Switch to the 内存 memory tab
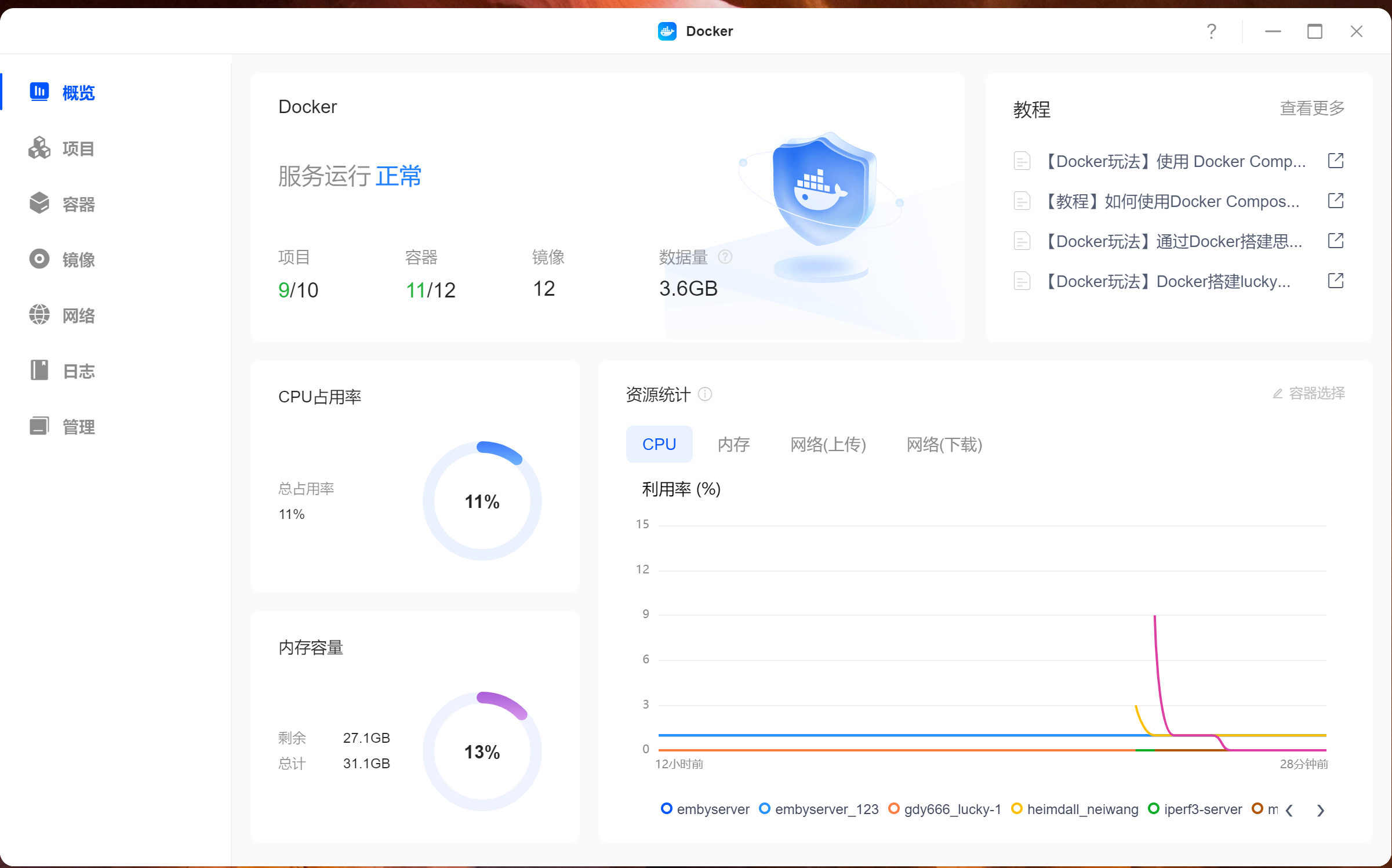The width and height of the screenshot is (1392, 868). point(733,444)
